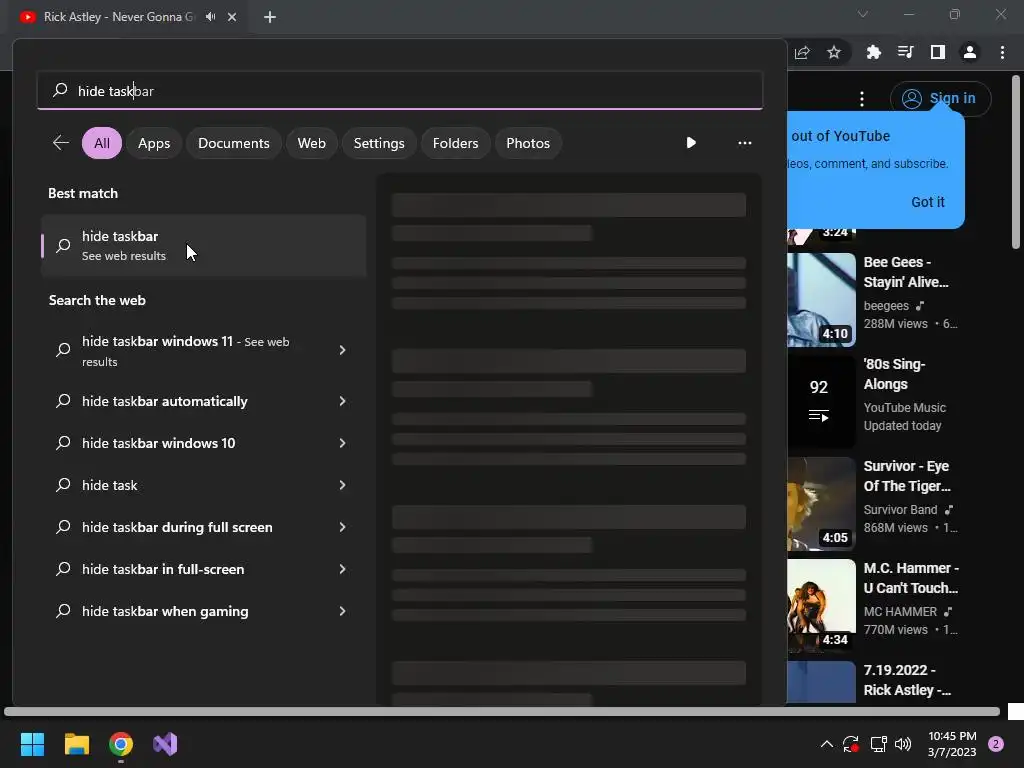Switch to the Folders filter

pos(455,143)
